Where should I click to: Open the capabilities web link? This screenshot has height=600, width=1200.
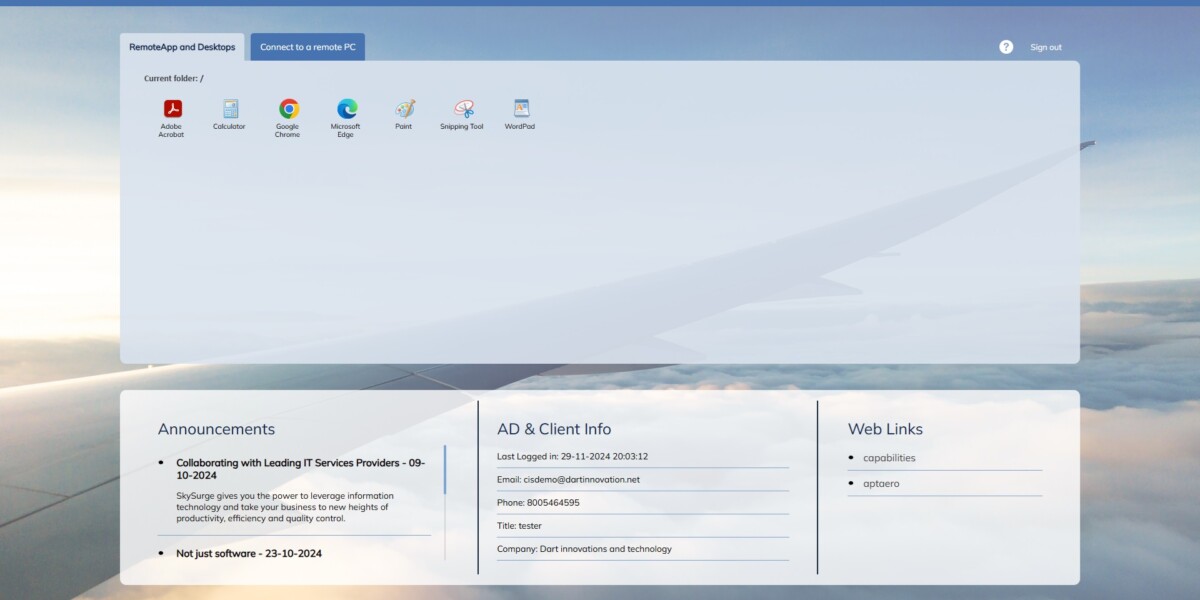[888, 457]
